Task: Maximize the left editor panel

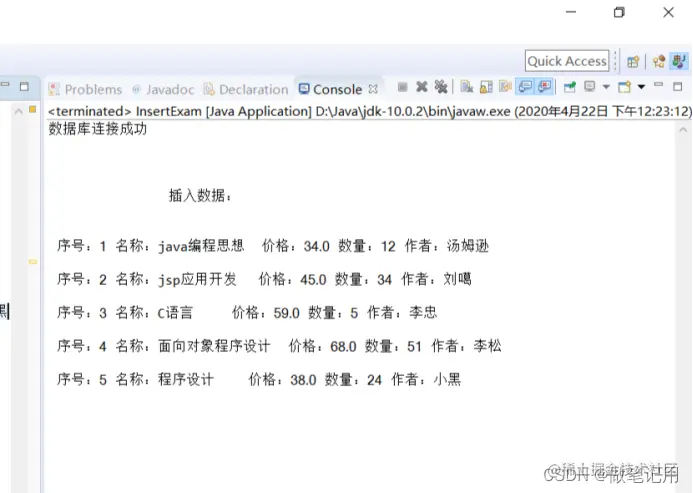Action: (x=24, y=86)
